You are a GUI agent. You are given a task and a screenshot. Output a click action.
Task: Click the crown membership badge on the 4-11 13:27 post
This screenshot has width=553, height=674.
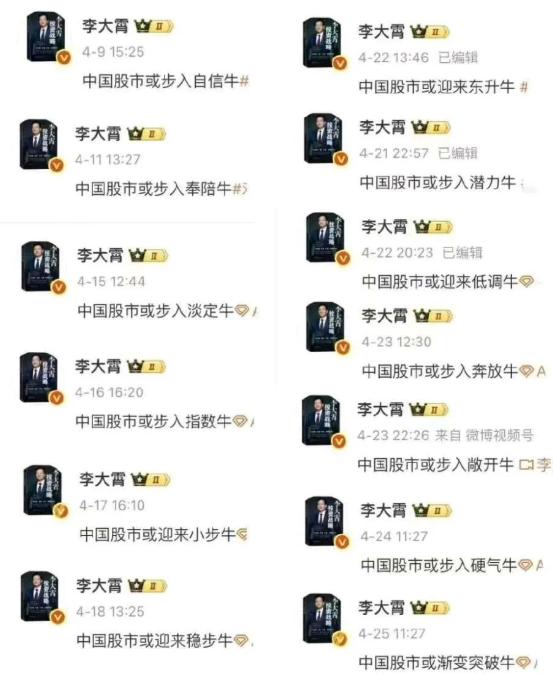tap(147, 135)
